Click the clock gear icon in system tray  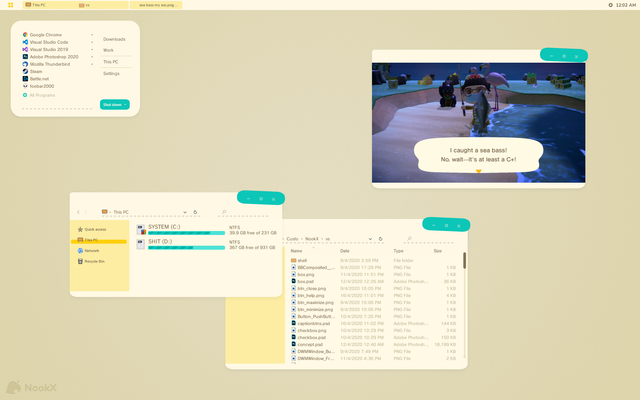(611, 5)
